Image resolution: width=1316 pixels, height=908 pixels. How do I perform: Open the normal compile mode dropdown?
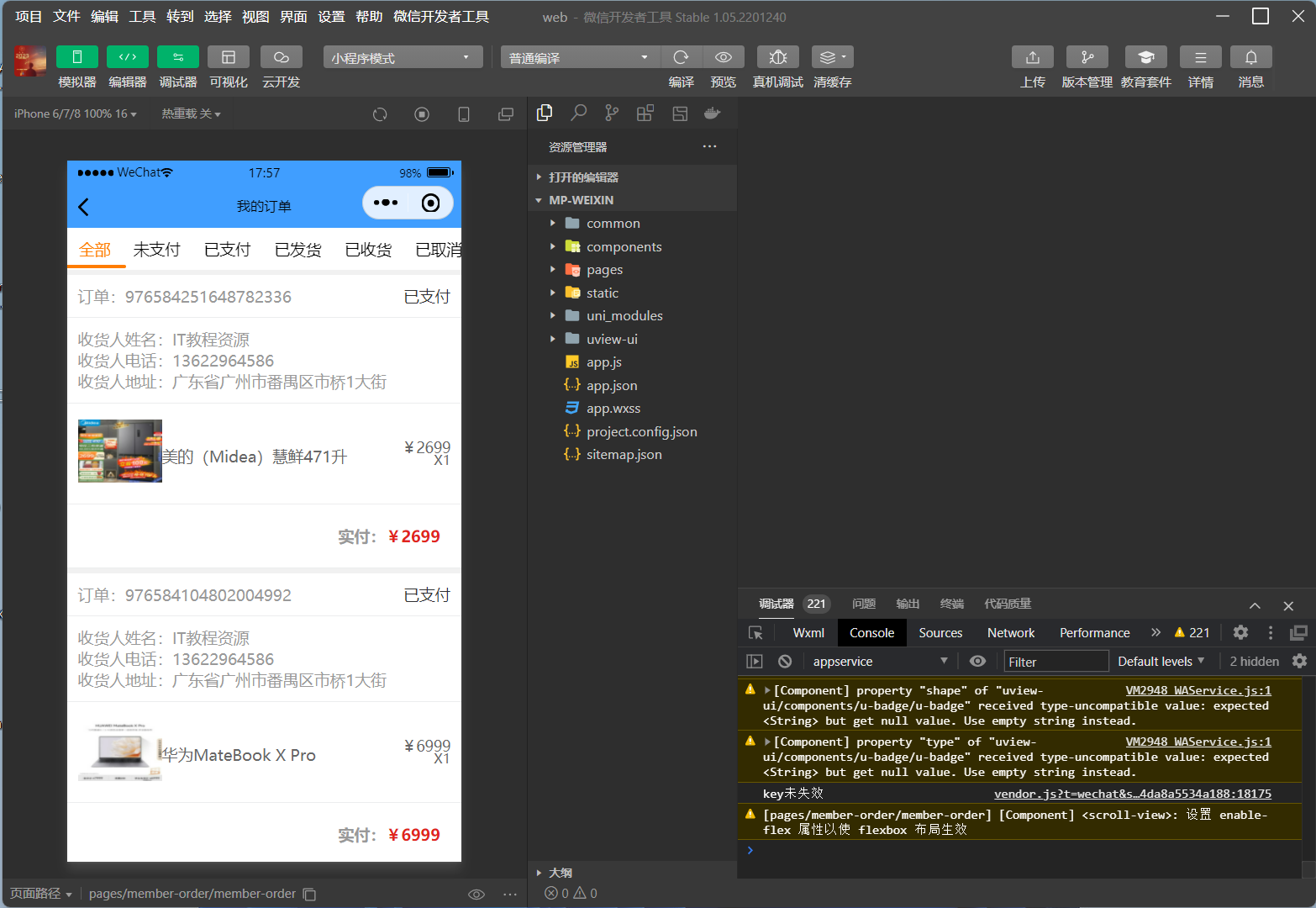pyautogui.click(x=581, y=57)
